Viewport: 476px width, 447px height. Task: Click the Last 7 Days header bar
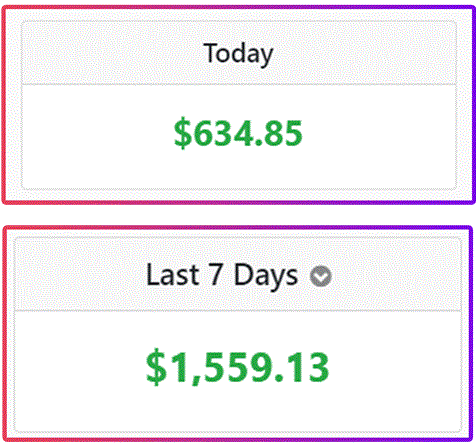pos(238,274)
